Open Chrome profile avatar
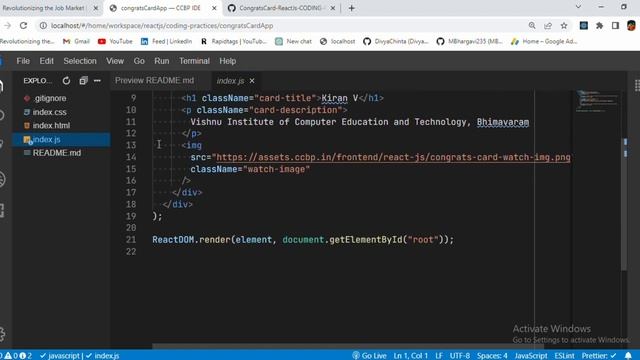The image size is (640, 360). (x=631, y=25)
